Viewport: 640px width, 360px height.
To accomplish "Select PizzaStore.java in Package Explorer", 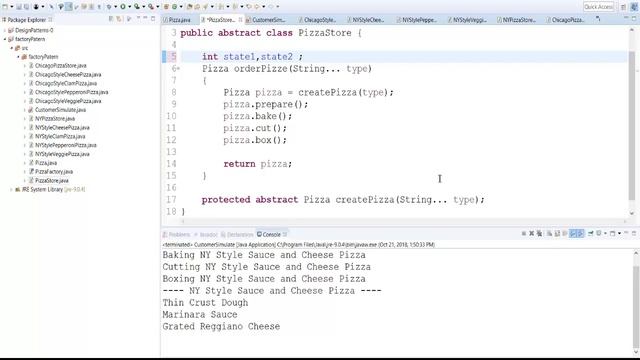I will click(51, 180).
